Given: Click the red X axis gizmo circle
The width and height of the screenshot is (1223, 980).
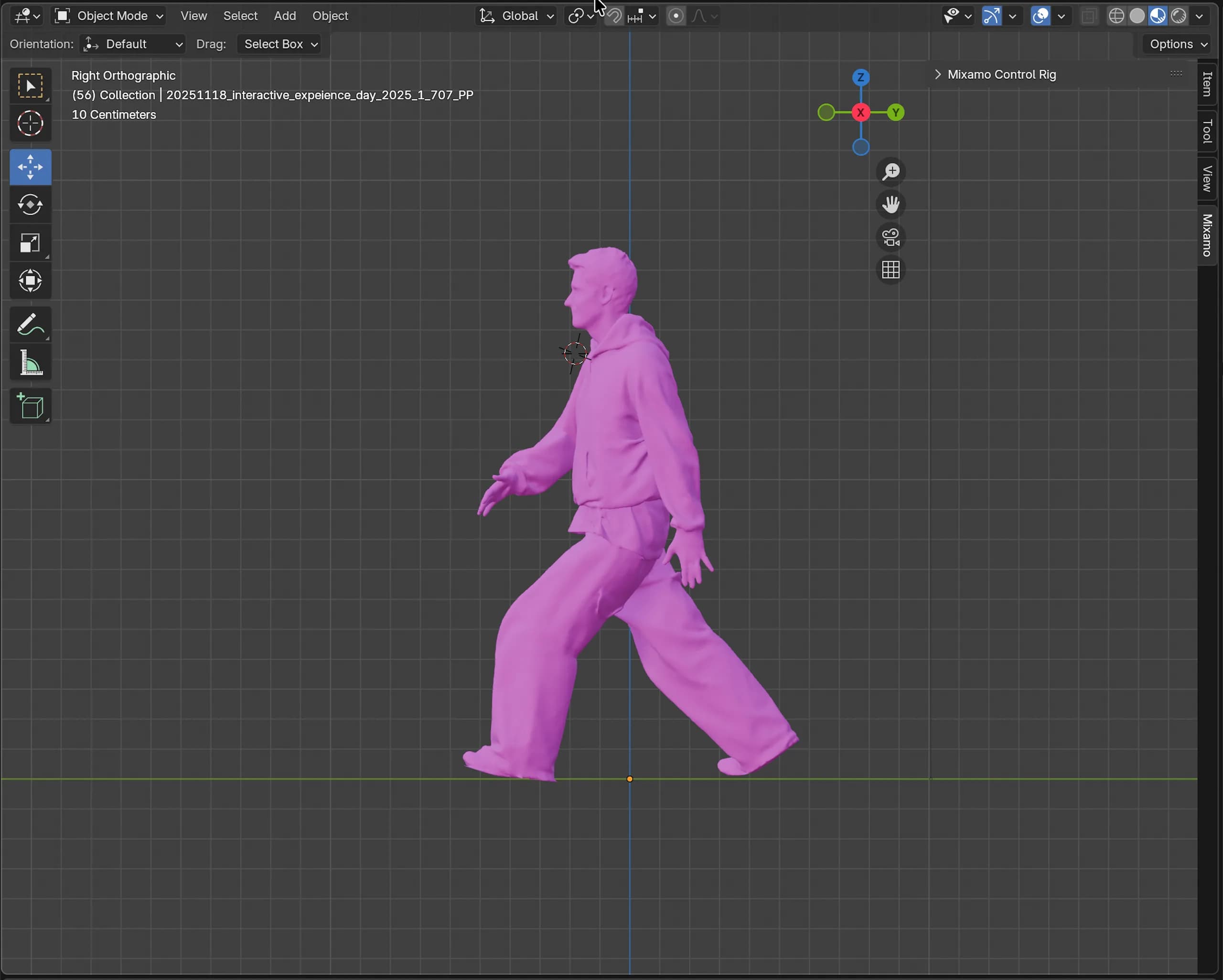Looking at the screenshot, I should click(x=860, y=112).
